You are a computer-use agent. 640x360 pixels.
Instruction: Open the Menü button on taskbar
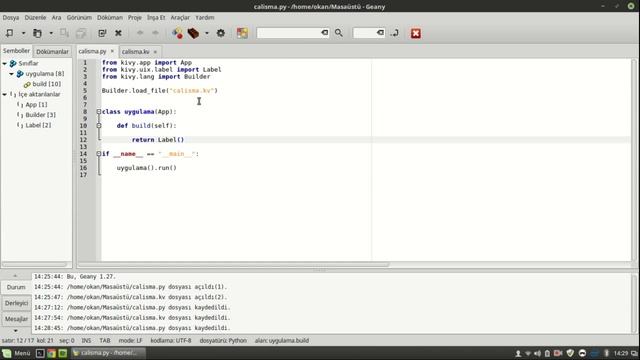click(16, 353)
